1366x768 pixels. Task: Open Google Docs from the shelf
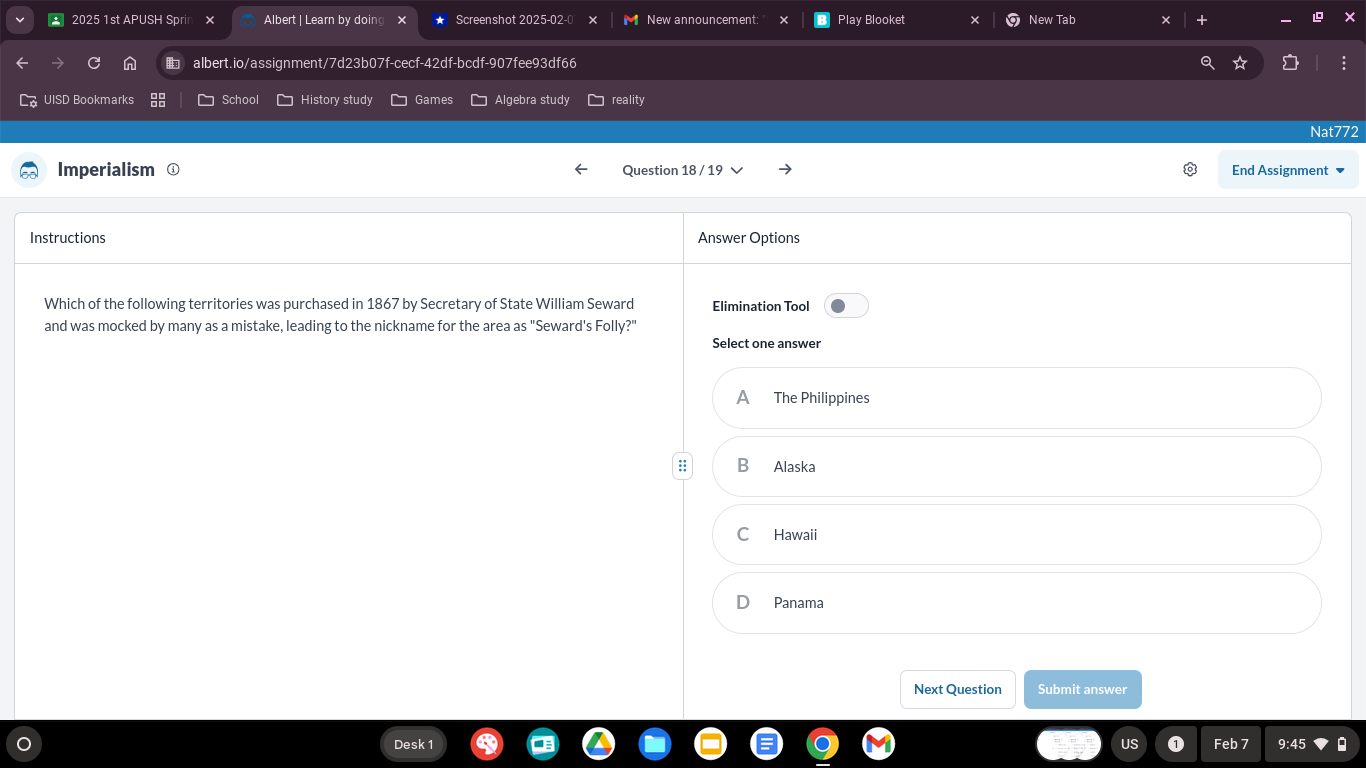tap(767, 743)
